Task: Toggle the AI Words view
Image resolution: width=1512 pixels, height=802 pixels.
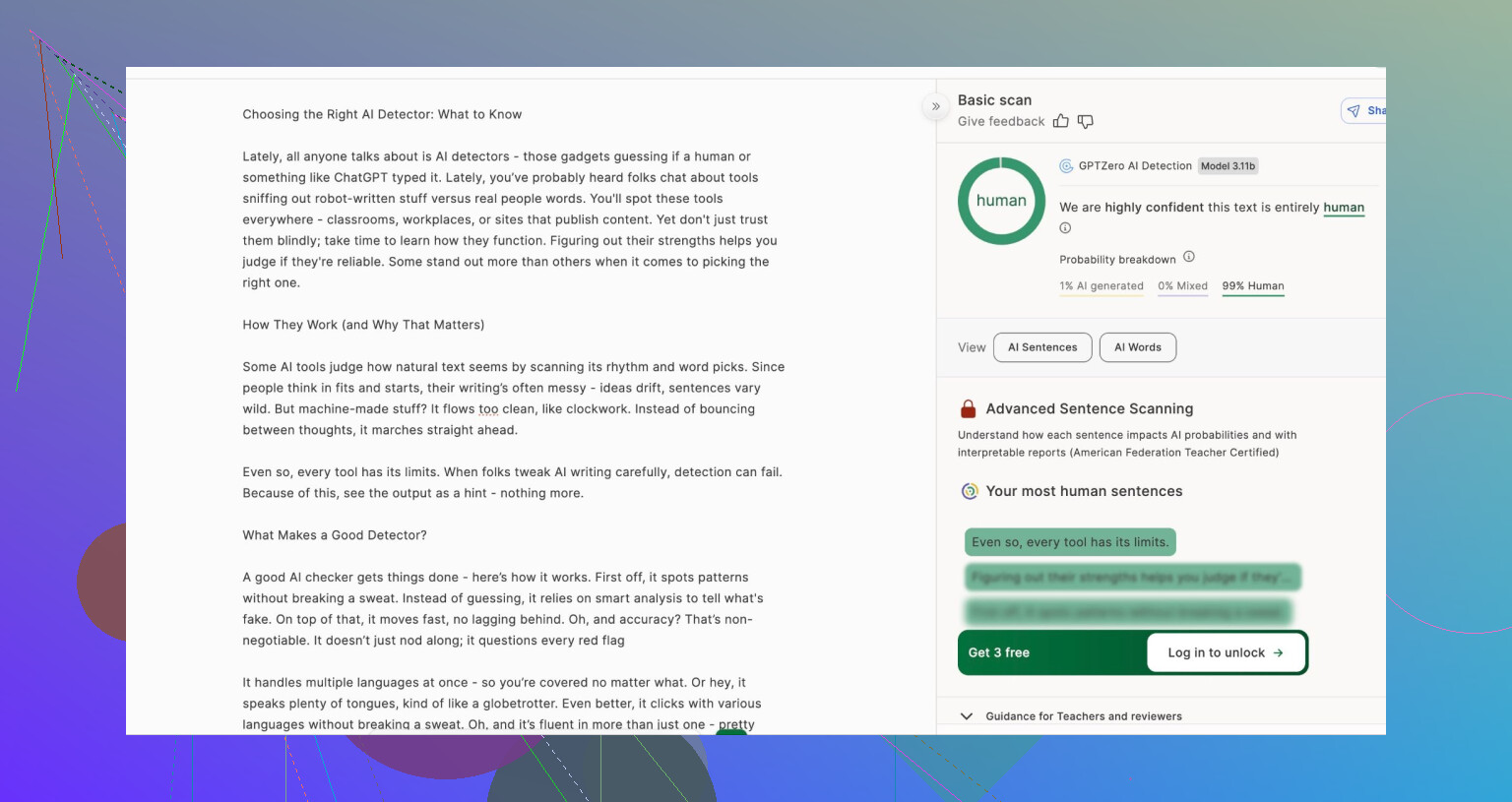Action: 1137,347
